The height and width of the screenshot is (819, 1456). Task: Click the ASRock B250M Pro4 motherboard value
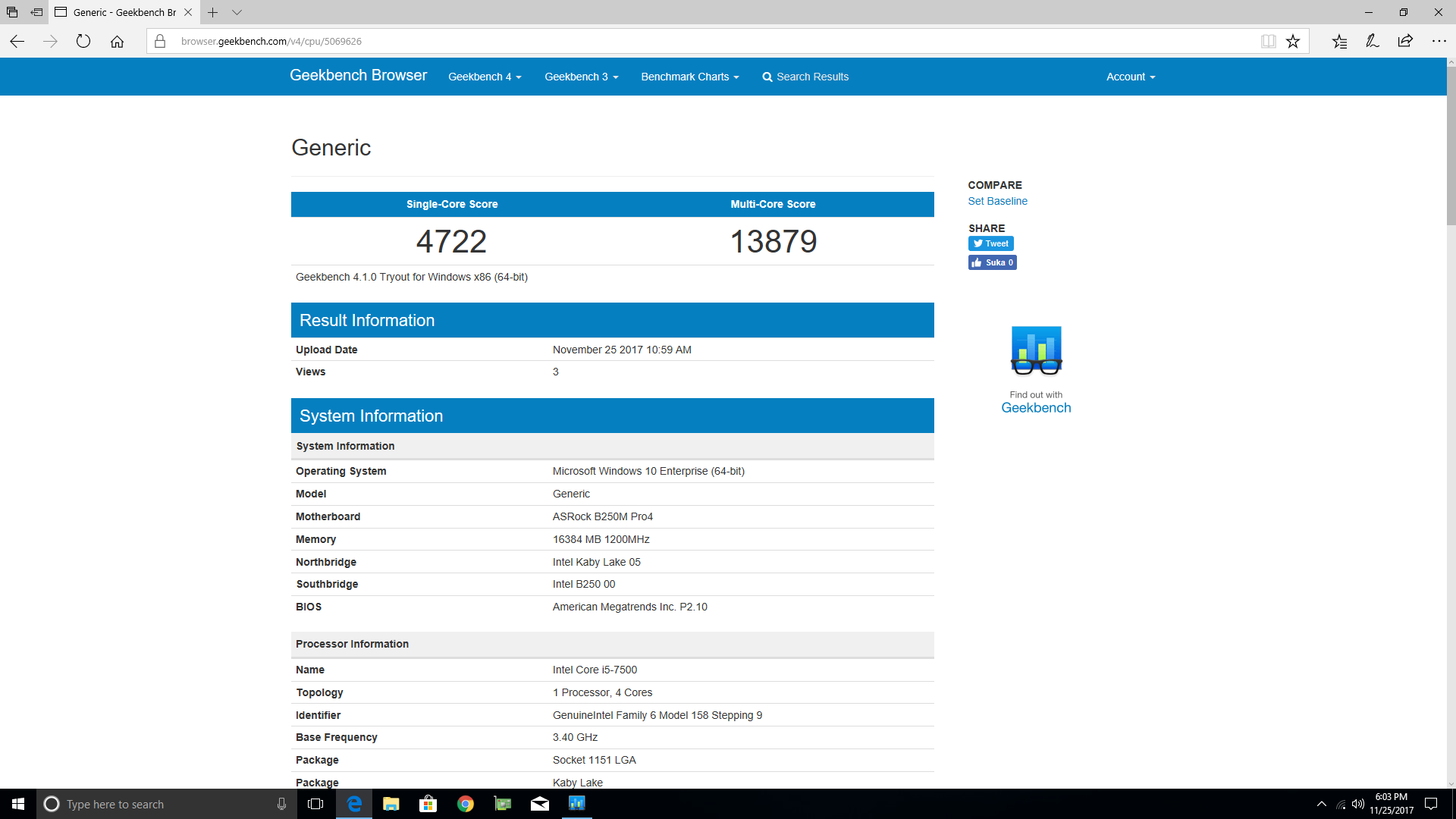tap(602, 516)
